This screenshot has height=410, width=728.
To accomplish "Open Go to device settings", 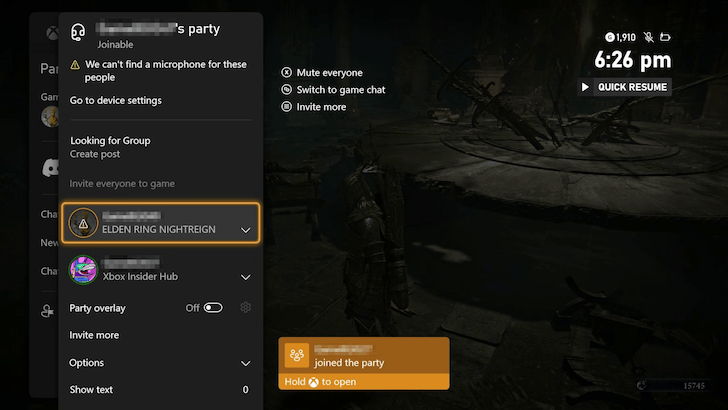I will [x=116, y=100].
